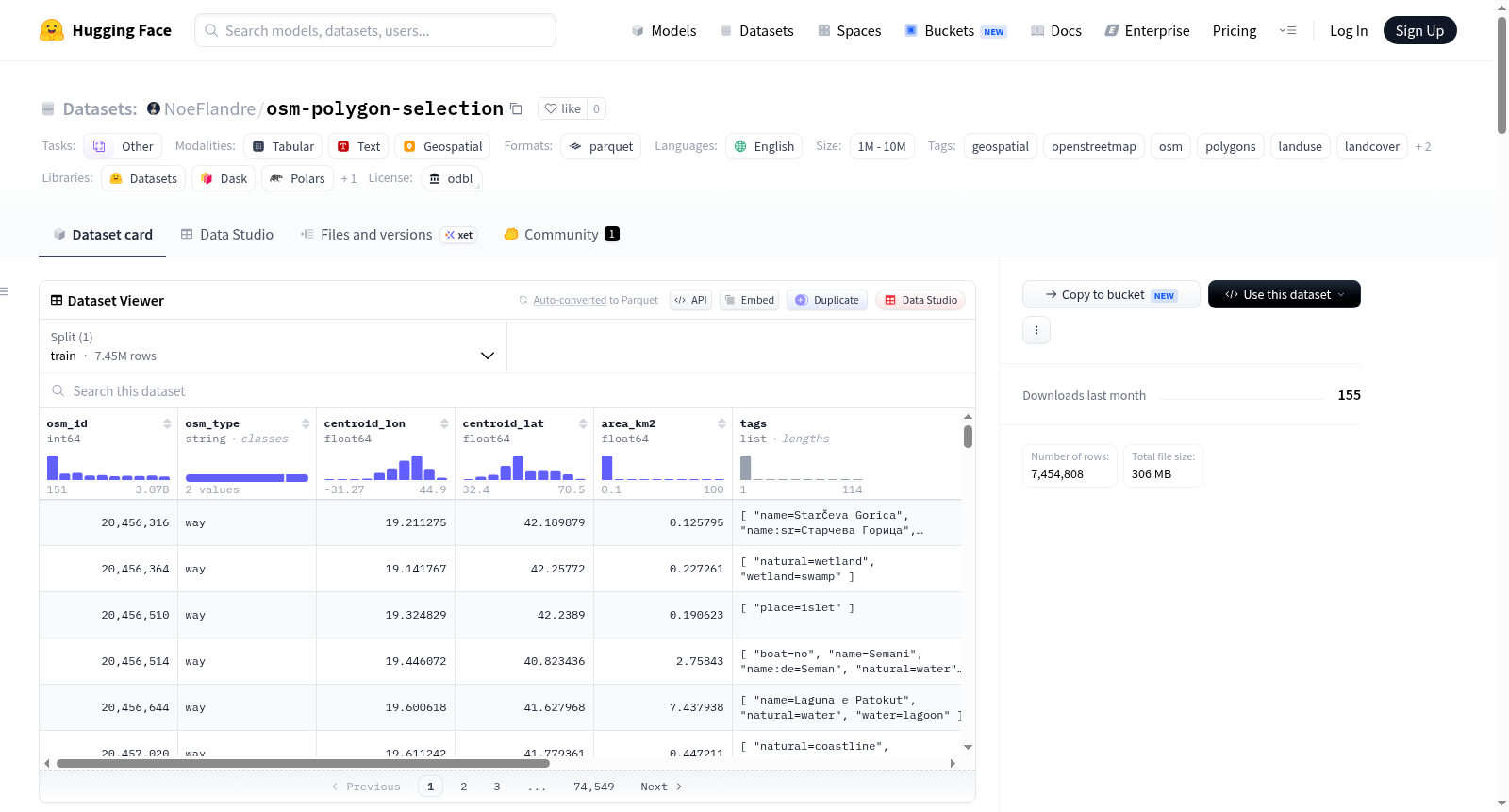The width and height of the screenshot is (1509, 812).
Task: Open the Community tab
Action: (x=561, y=235)
